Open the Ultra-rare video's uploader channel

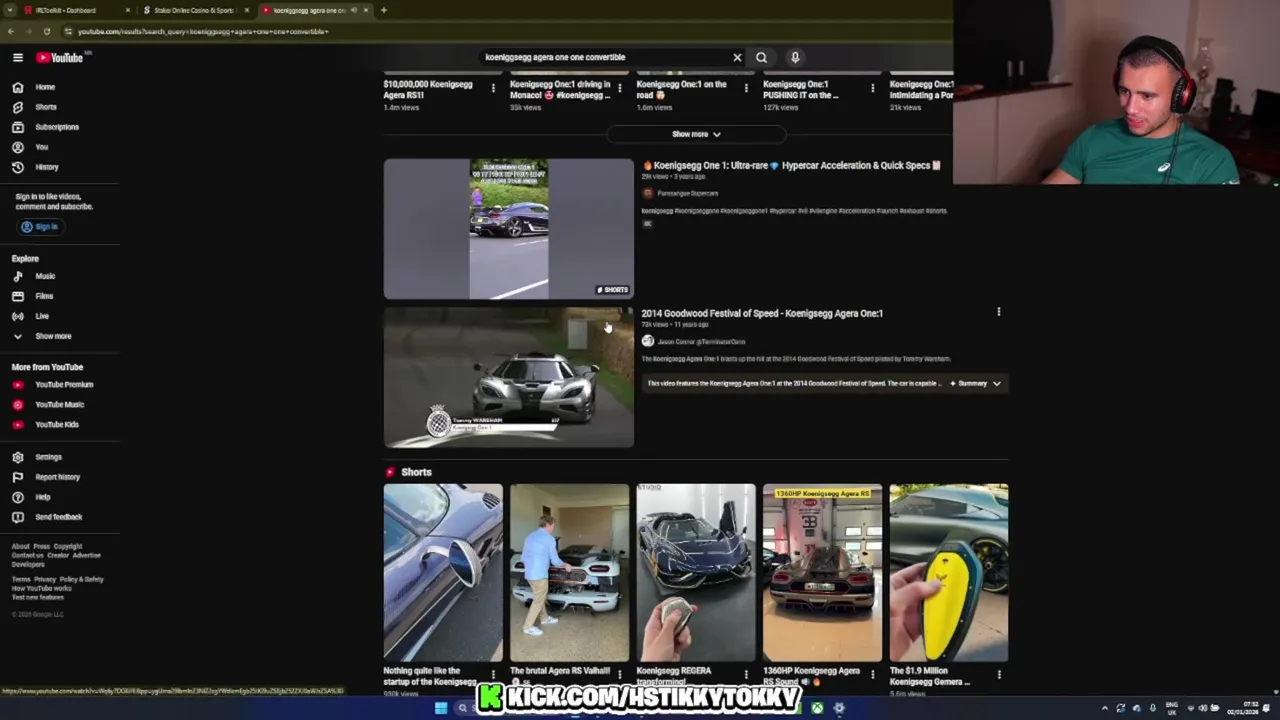(x=687, y=193)
